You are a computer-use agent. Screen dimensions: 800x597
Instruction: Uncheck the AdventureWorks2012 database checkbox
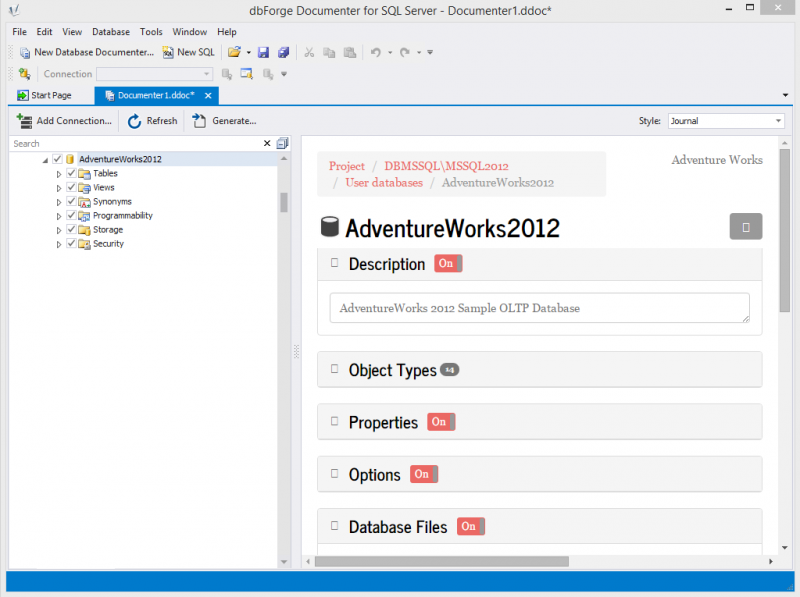[57, 159]
